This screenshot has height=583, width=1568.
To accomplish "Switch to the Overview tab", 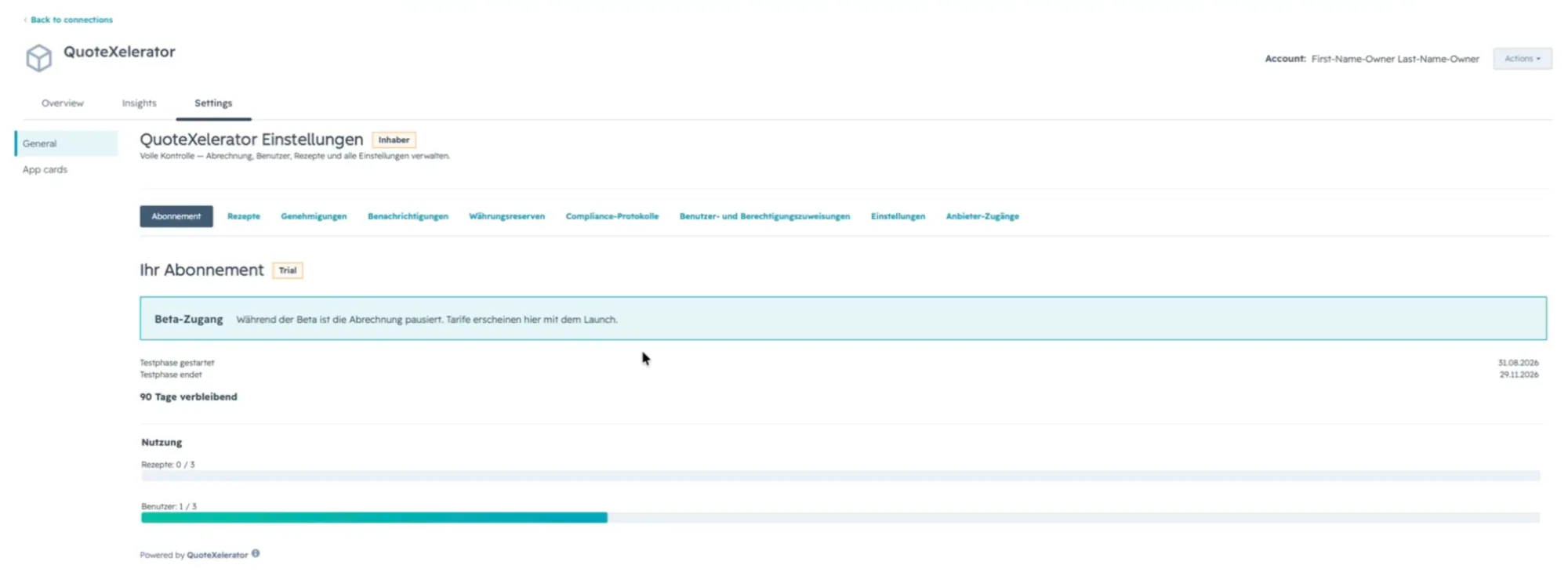I will click(x=63, y=103).
